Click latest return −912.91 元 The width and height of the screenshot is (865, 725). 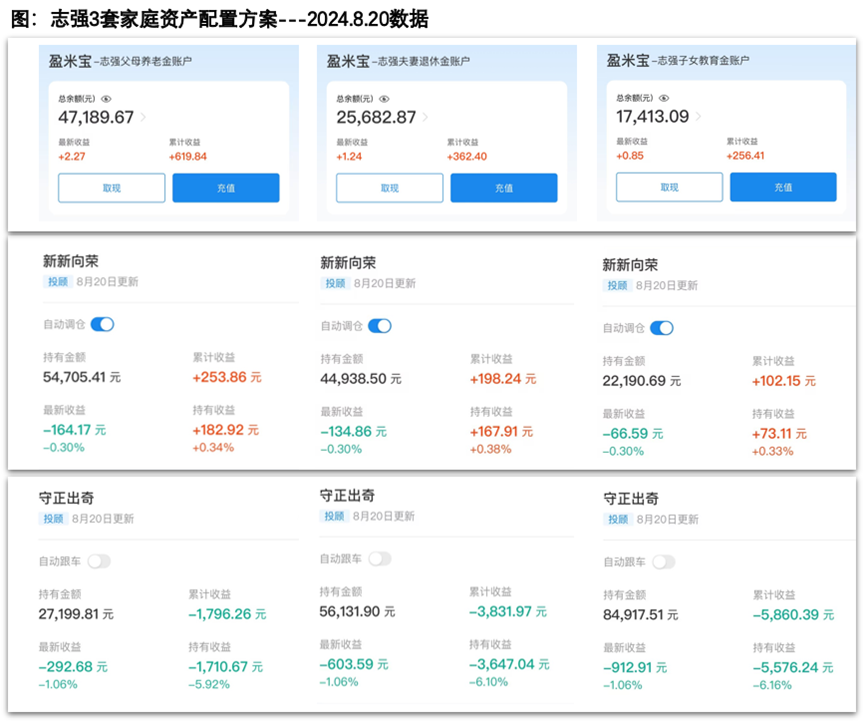click(635, 668)
